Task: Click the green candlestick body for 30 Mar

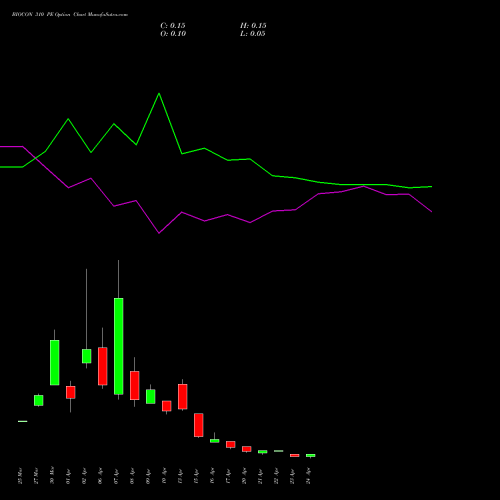Action: click(55, 363)
